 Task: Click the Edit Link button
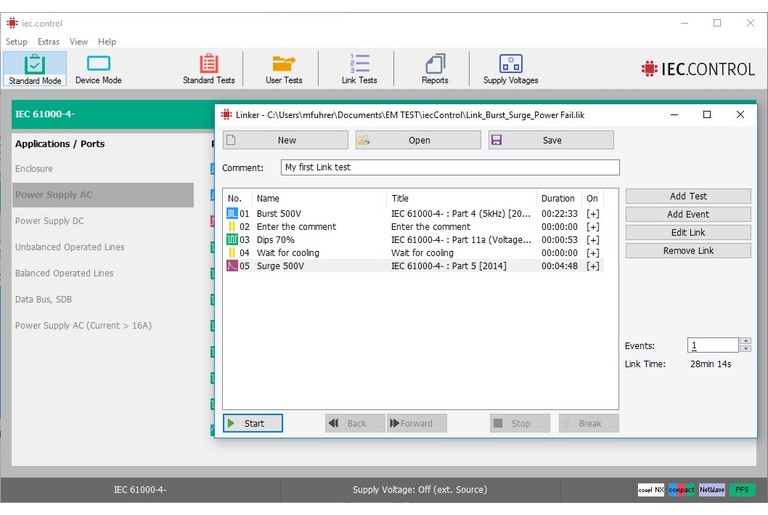click(x=688, y=232)
